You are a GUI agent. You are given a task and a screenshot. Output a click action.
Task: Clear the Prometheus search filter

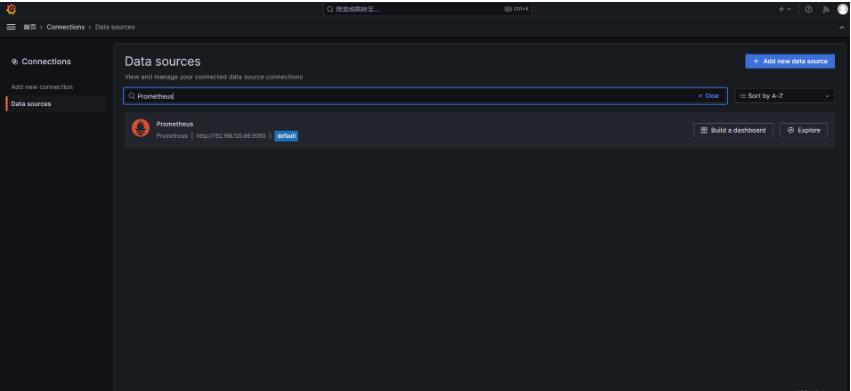click(x=709, y=96)
